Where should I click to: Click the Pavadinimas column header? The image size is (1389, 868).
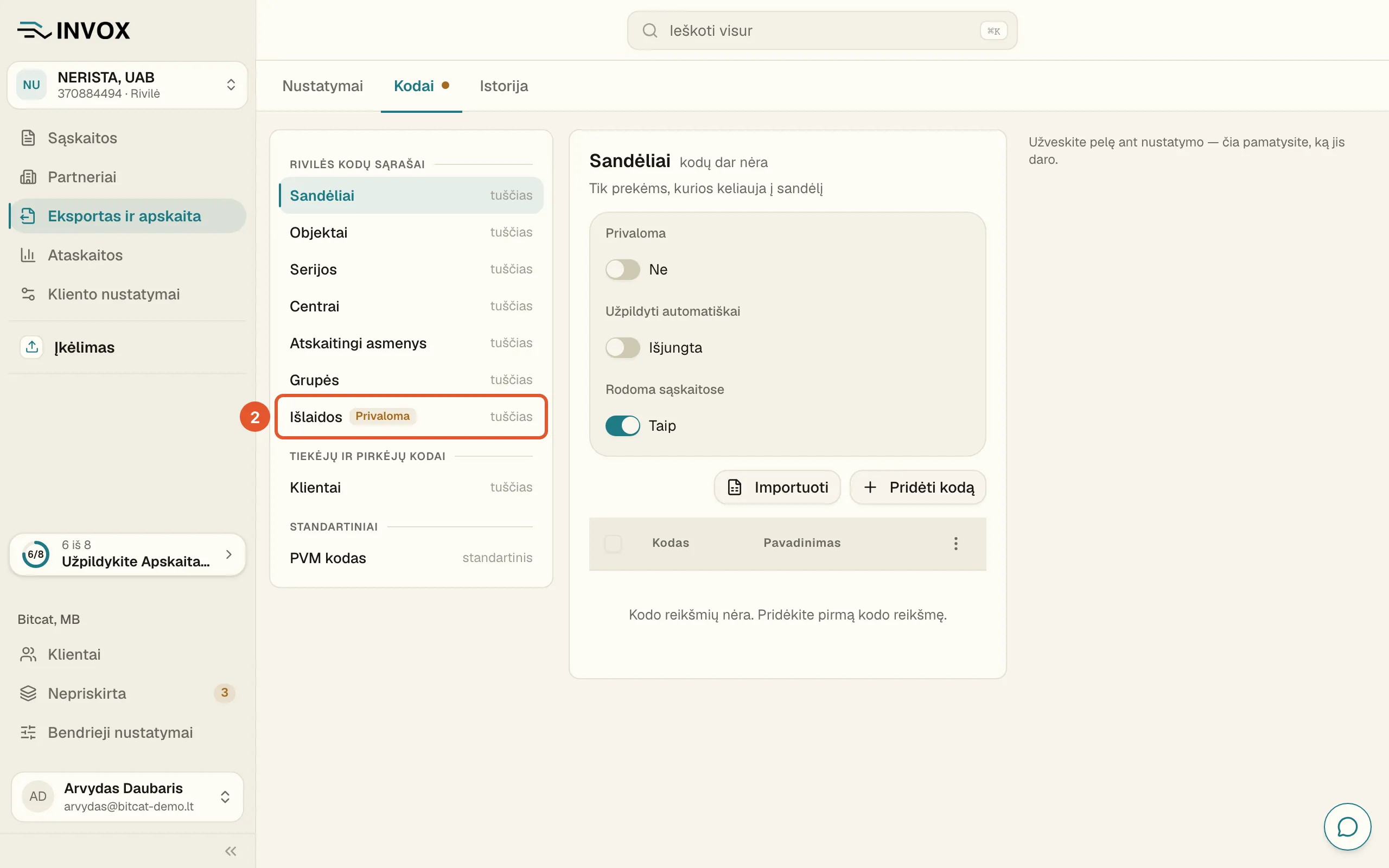click(802, 543)
